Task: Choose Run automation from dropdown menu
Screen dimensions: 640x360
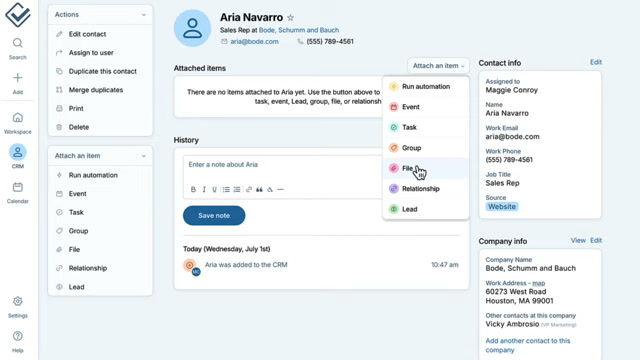Action: (426, 87)
